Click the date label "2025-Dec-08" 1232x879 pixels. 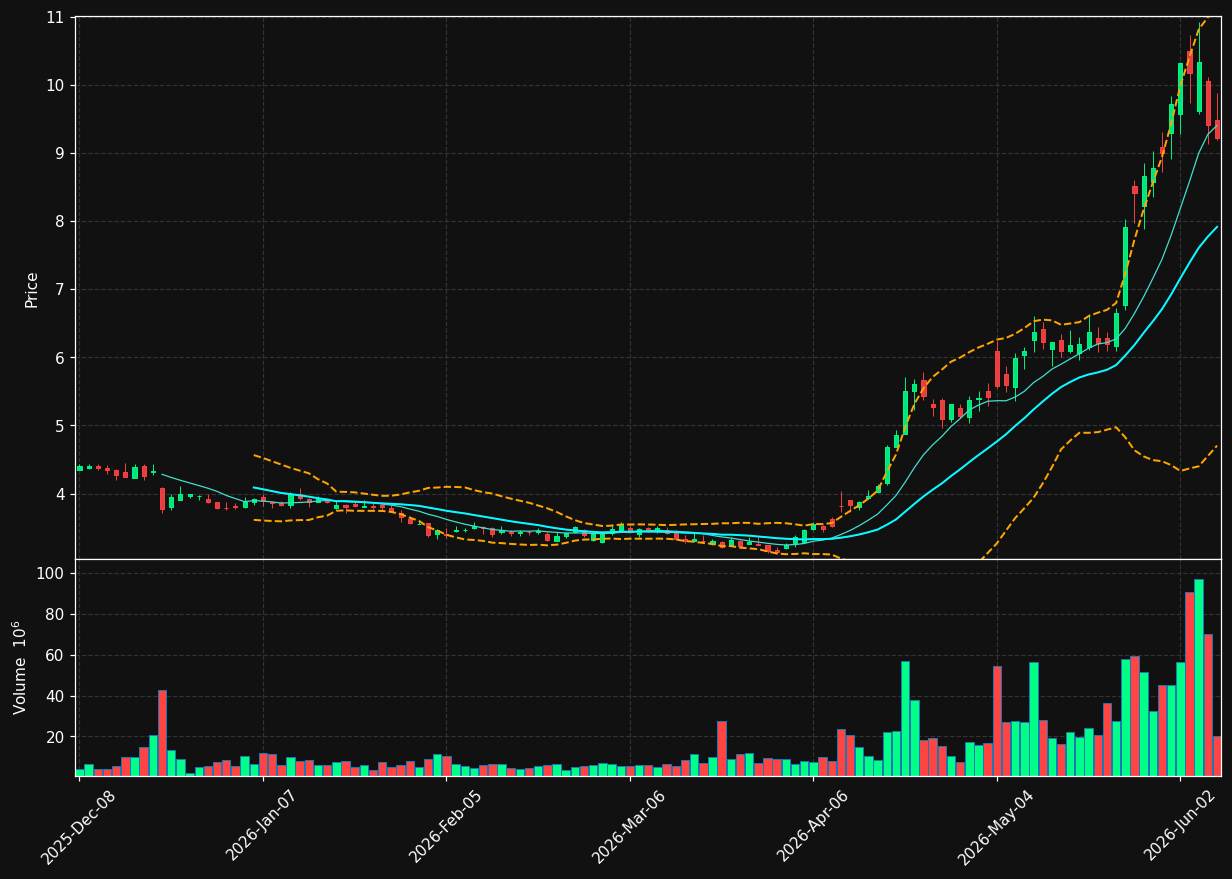pos(79,826)
